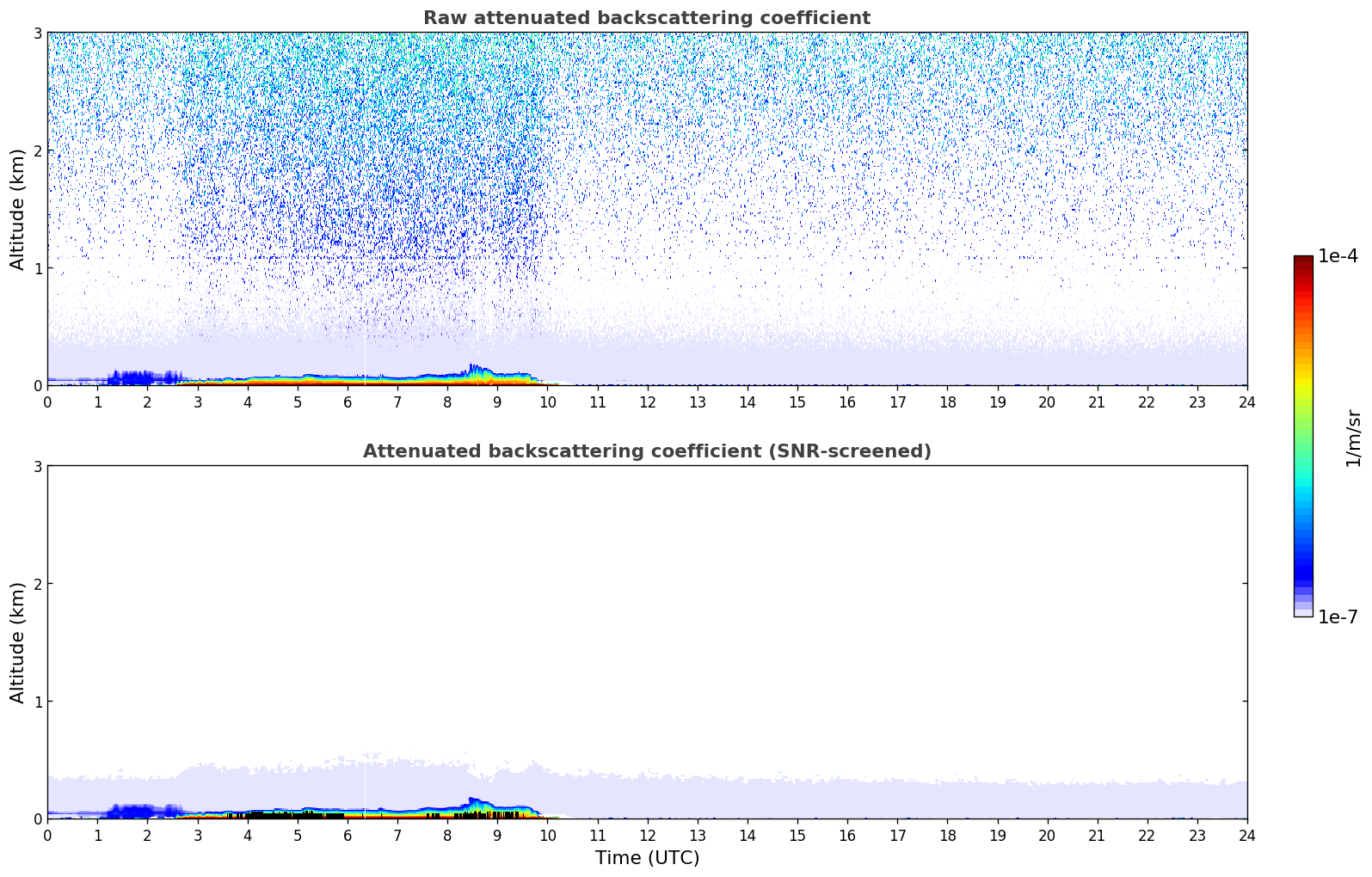Select hour 6 on the bottom plot's time axis
This screenshot has width=1372, height=877.
coord(348,836)
